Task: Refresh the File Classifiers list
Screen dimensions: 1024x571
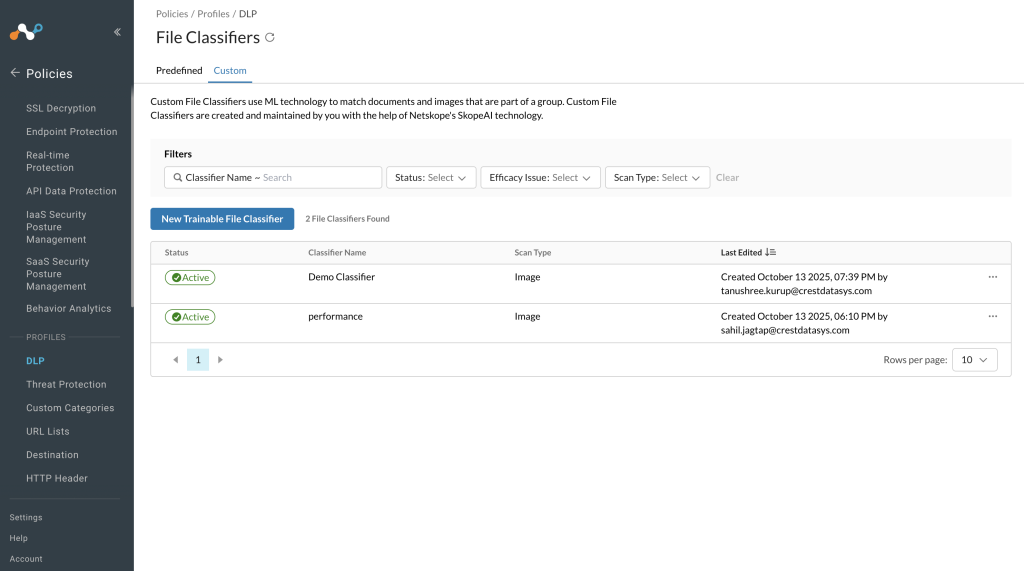Action: [270, 38]
